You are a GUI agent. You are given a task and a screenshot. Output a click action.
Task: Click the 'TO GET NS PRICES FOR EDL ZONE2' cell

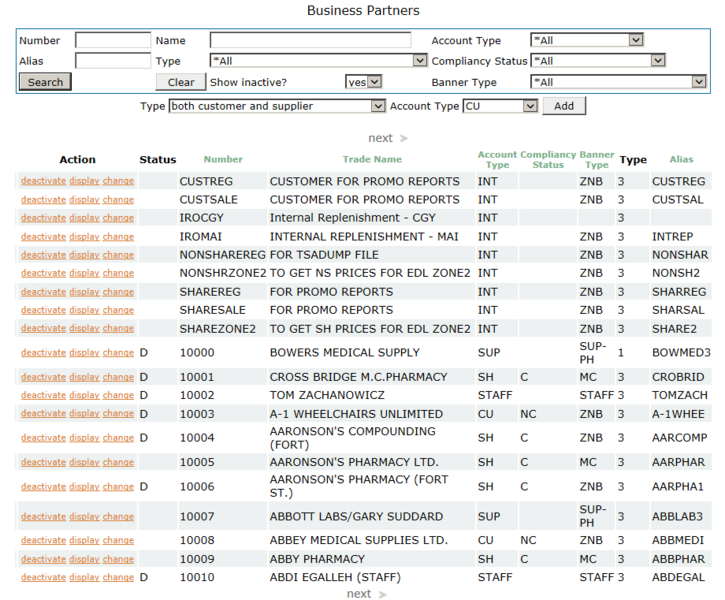click(x=370, y=273)
